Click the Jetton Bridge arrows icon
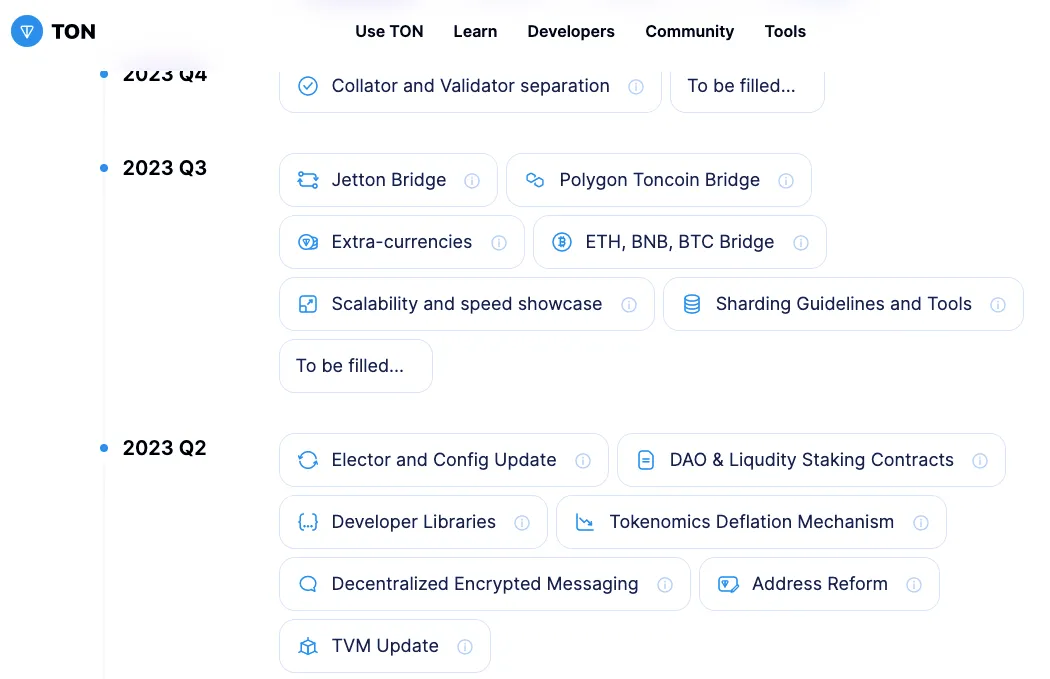This screenshot has height=679, width=1050. click(x=308, y=180)
